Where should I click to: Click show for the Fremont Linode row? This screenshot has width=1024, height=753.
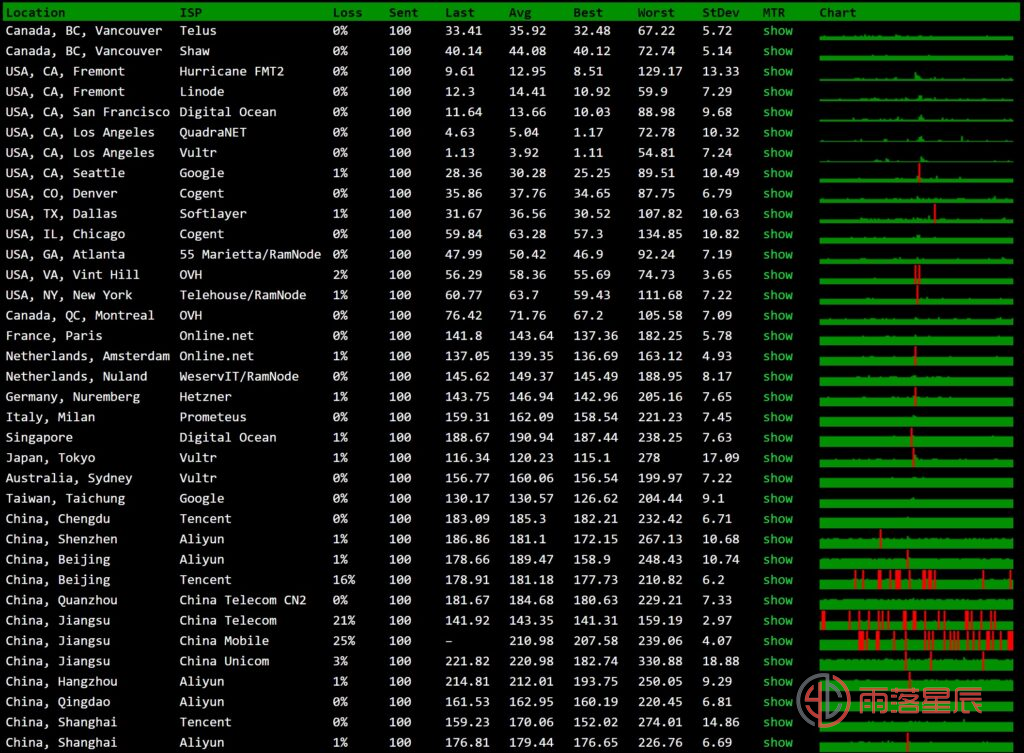[778, 91]
